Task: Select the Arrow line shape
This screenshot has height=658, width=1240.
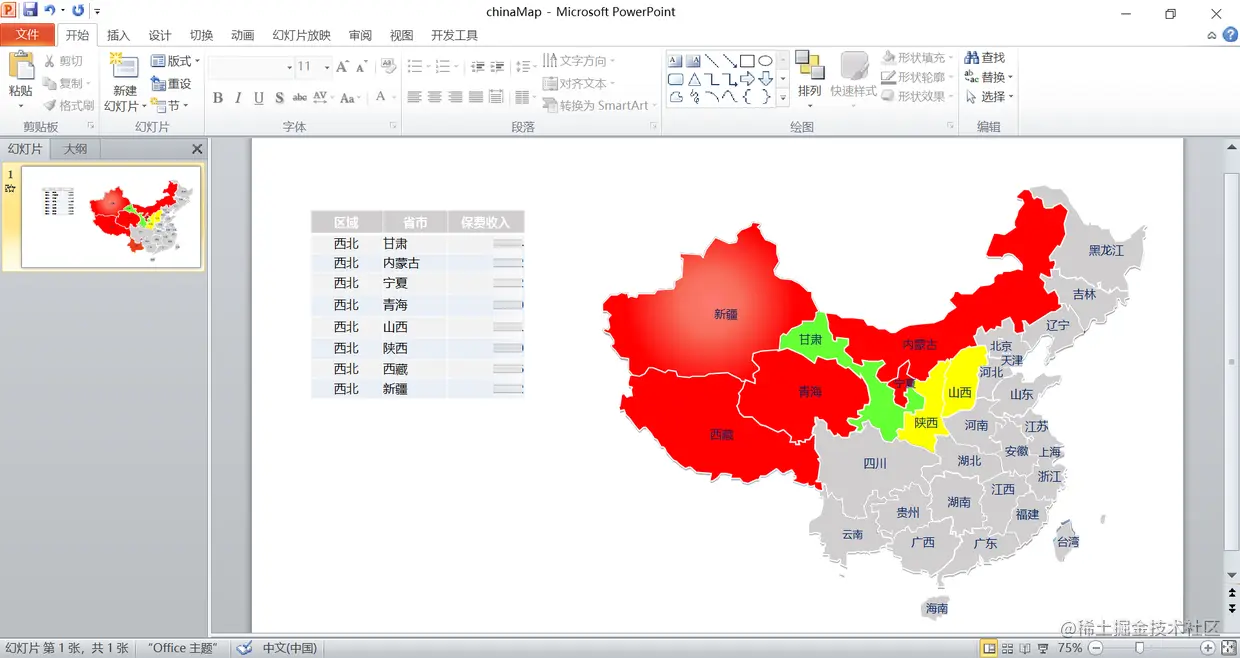Action: [729, 61]
